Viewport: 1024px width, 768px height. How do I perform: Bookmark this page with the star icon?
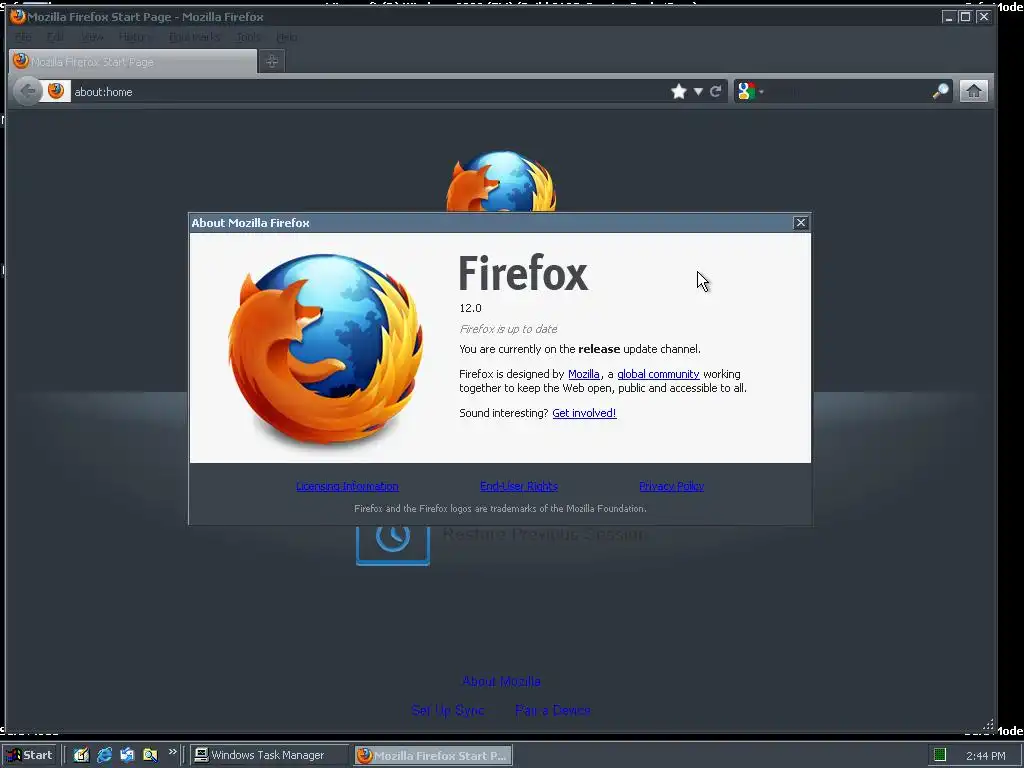click(x=679, y=91)
